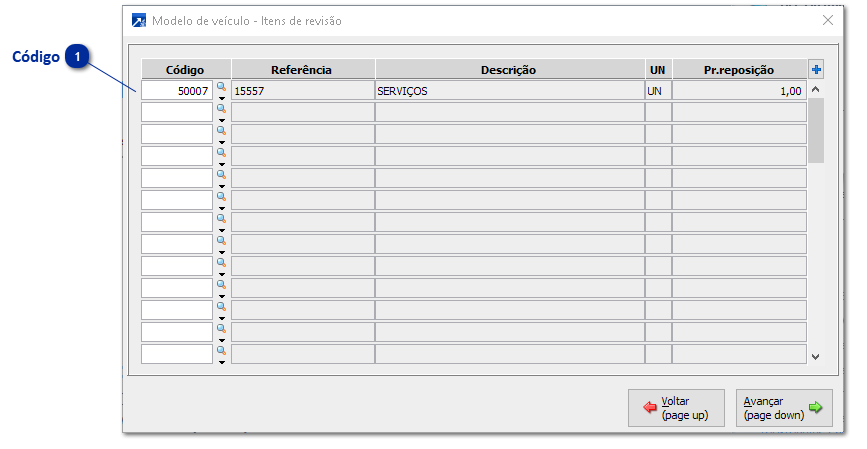Viewport: 867px width, 449px height.
Task: Click the app icon in the title bar
Action: [139, 21]
